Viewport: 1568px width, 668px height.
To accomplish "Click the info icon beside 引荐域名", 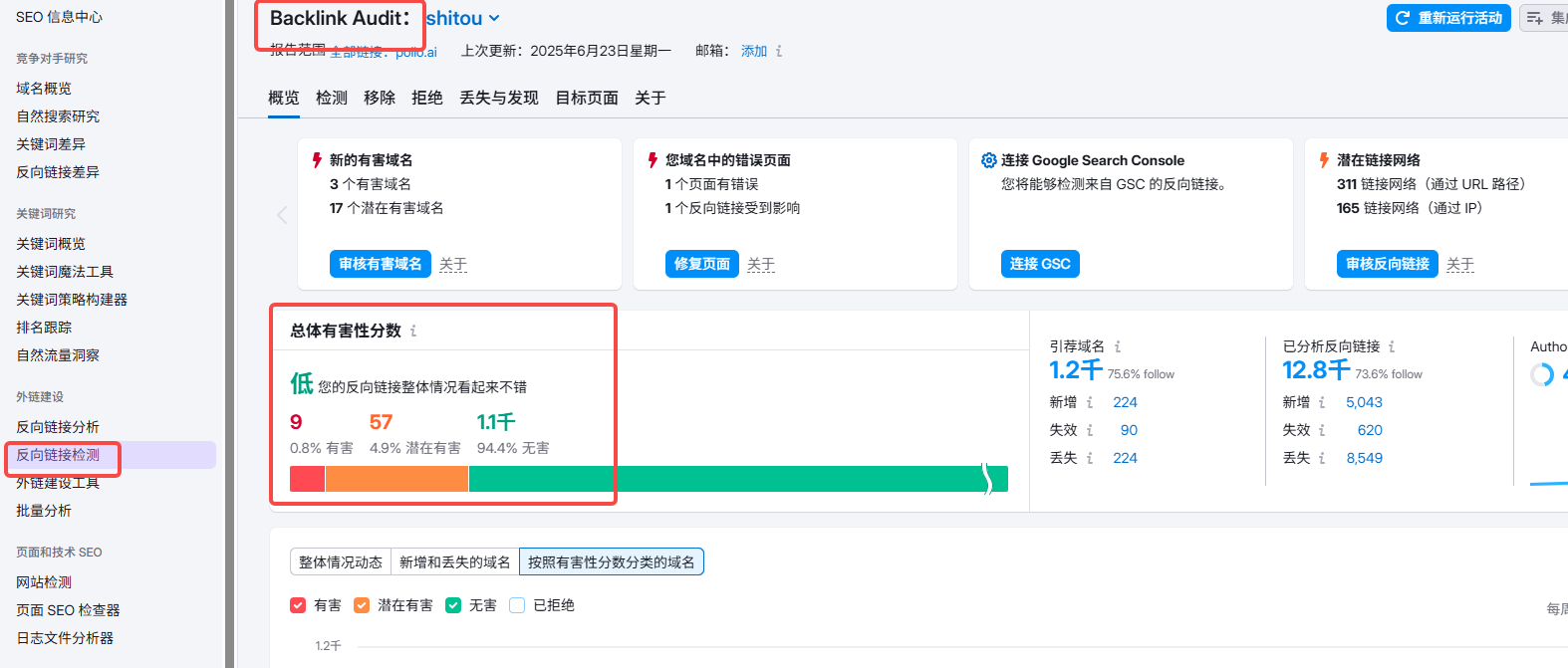I will tap(1118, 346).
